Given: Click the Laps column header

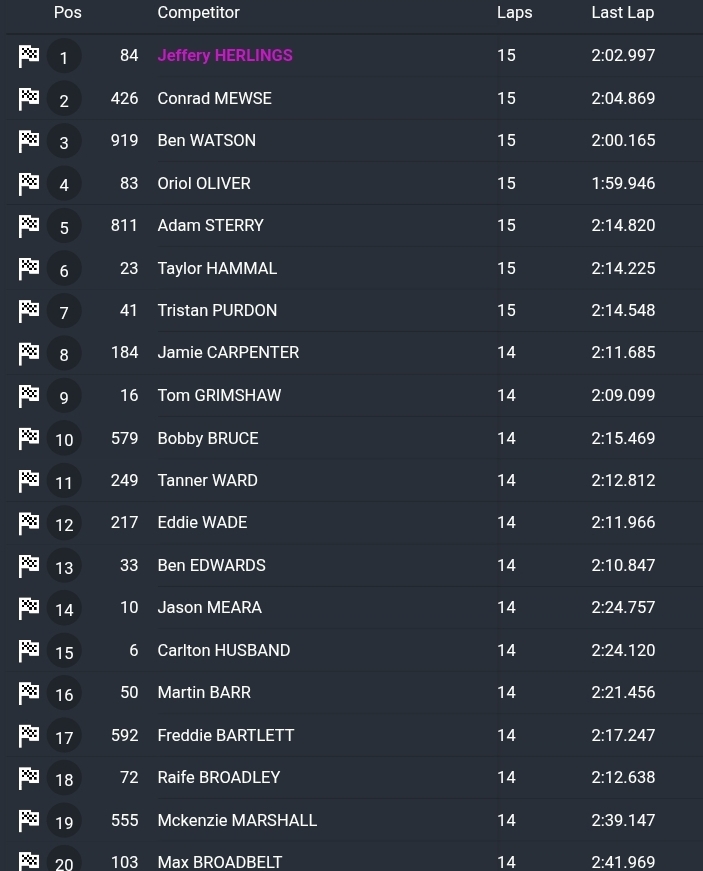Looking at the screenshot, I should [514, 13].
